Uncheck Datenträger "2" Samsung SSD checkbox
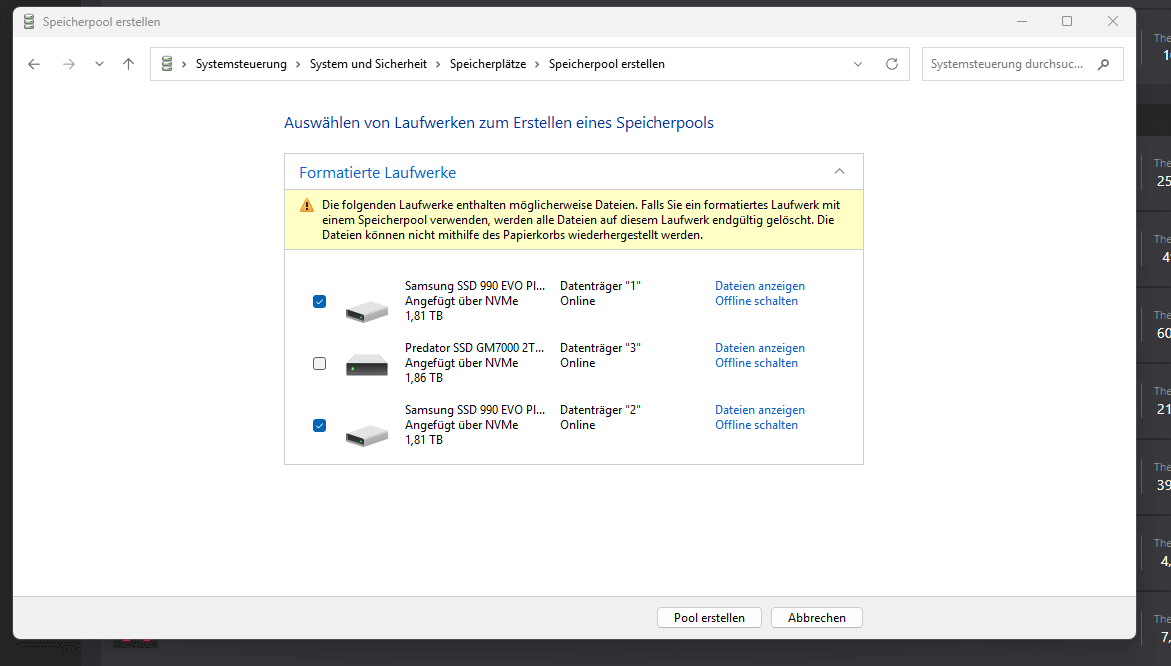Image resolution: width=1171 pixels, height=666 pixels. pos(320,426)
